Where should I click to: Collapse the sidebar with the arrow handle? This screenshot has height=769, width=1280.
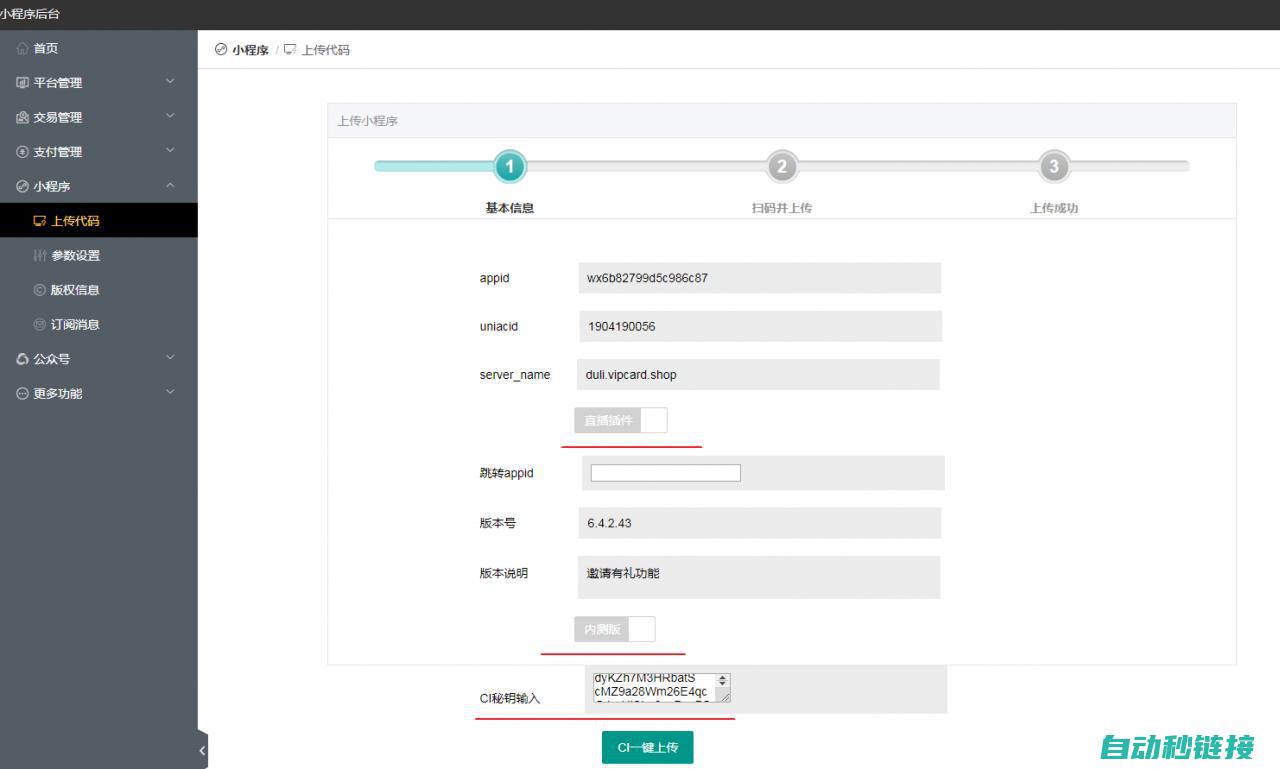click(x=202, y=750)
